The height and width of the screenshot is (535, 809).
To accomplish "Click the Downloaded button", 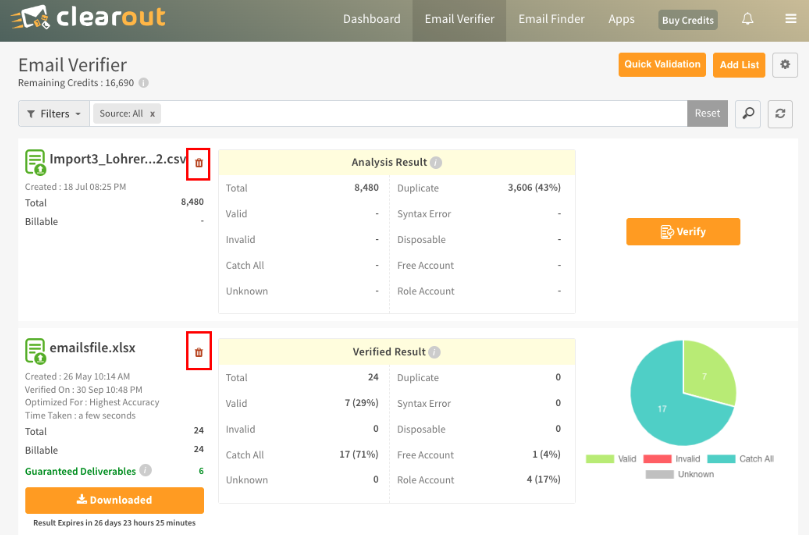I will pos(115,500).
